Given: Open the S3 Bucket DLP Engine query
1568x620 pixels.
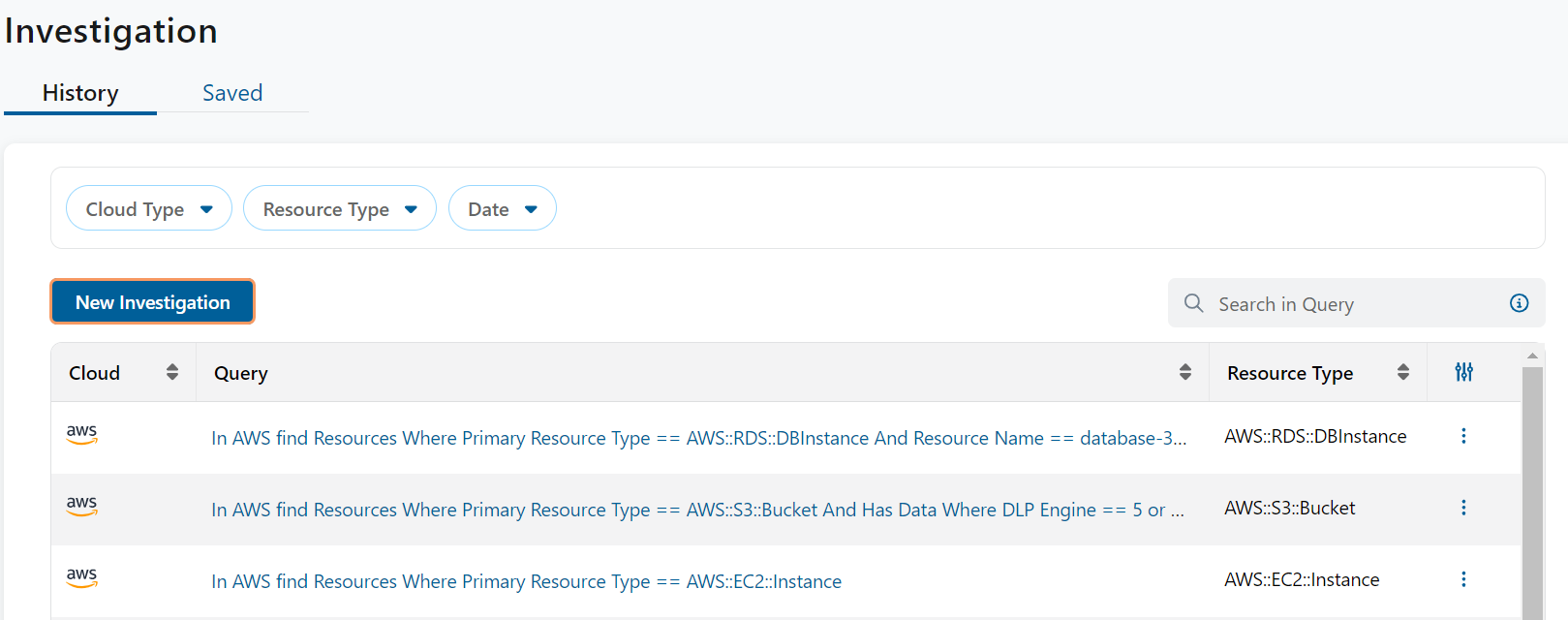Looking at the screenshot, I should (x=697, y=510).
